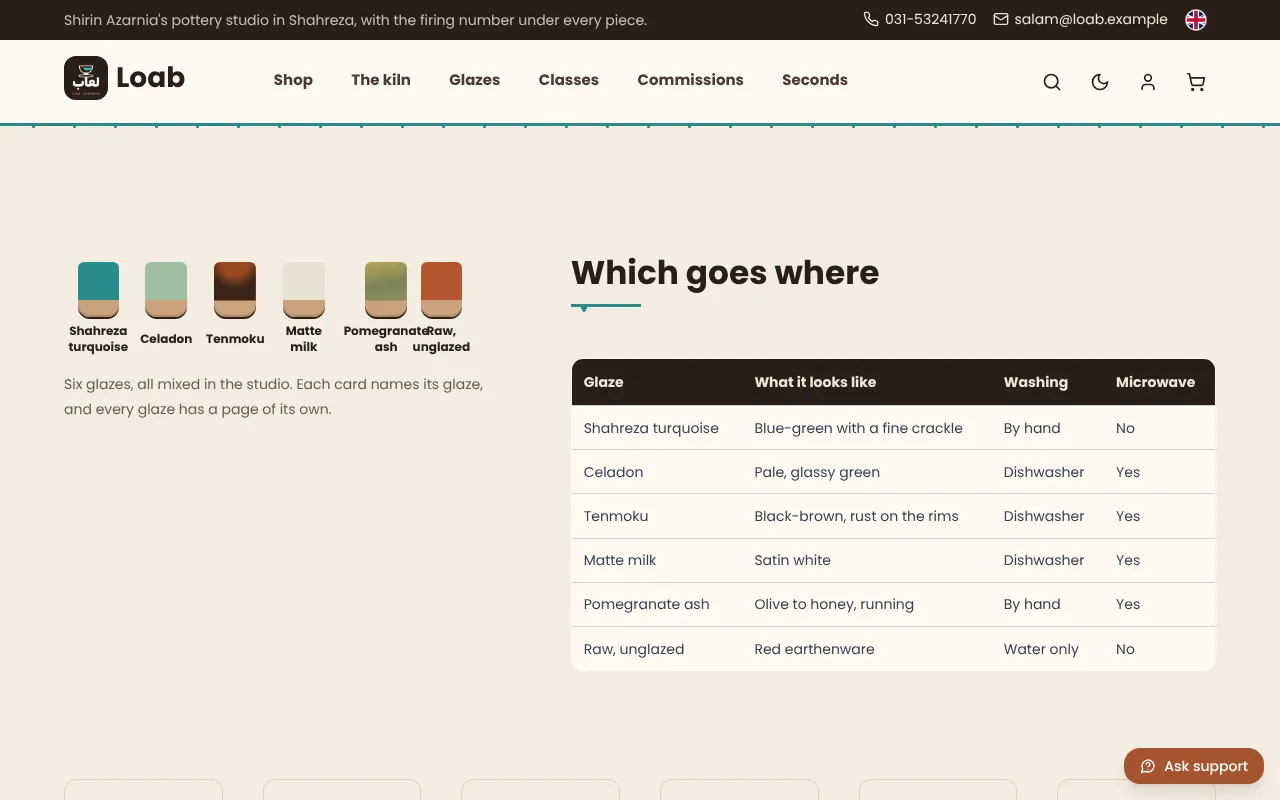This screenshot has width=1280, height=800.
Task: Open the search magnifier icon
Action: tap(1052, 82)
